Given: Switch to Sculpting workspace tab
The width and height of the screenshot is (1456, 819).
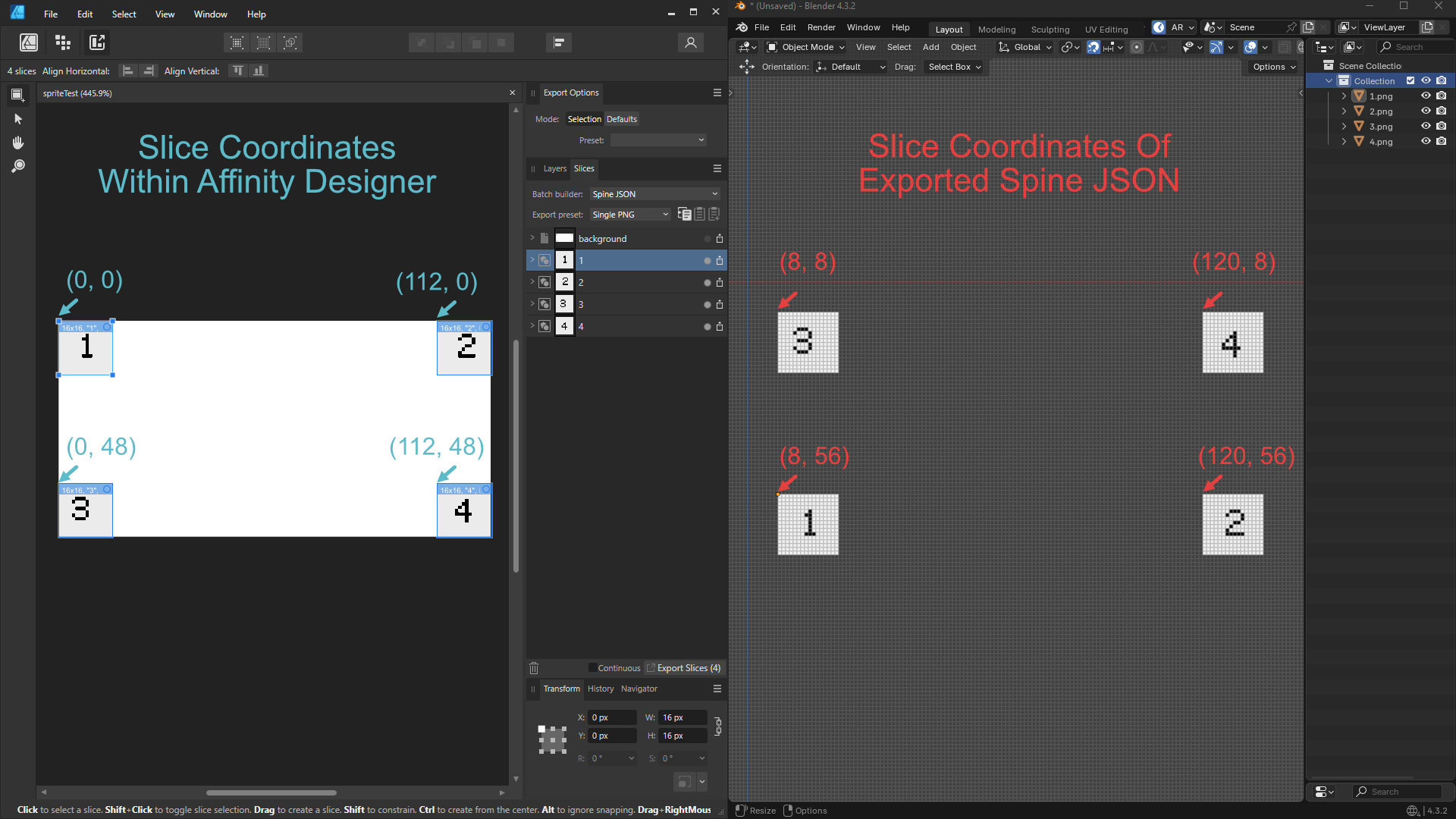Looking at the screenshot, I should tap(1050, 29).
